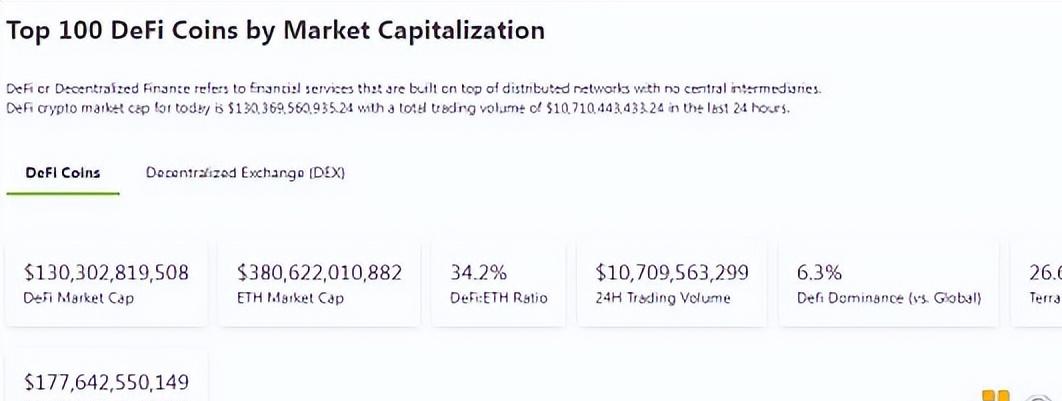Click the partially visible Terra card
This screenshot has height=401, width=1062.
[1040, 282]
